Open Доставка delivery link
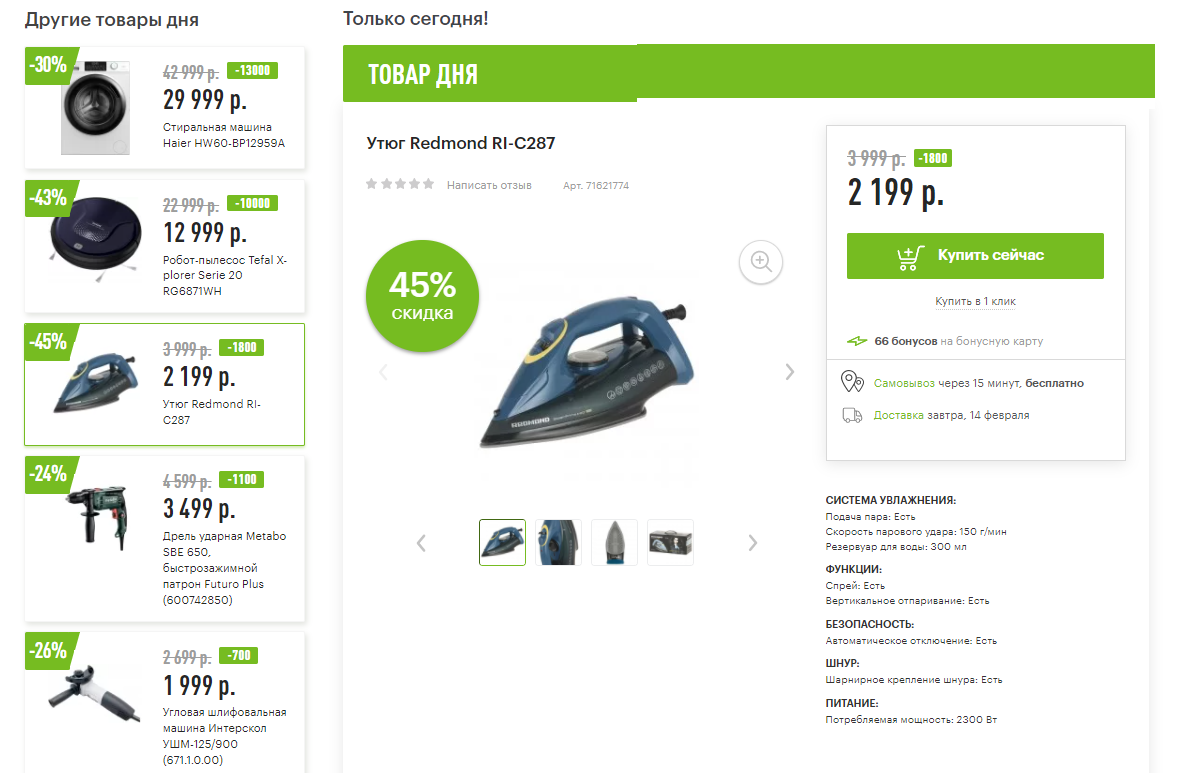The image size is (1183, 773). (898, 415)
